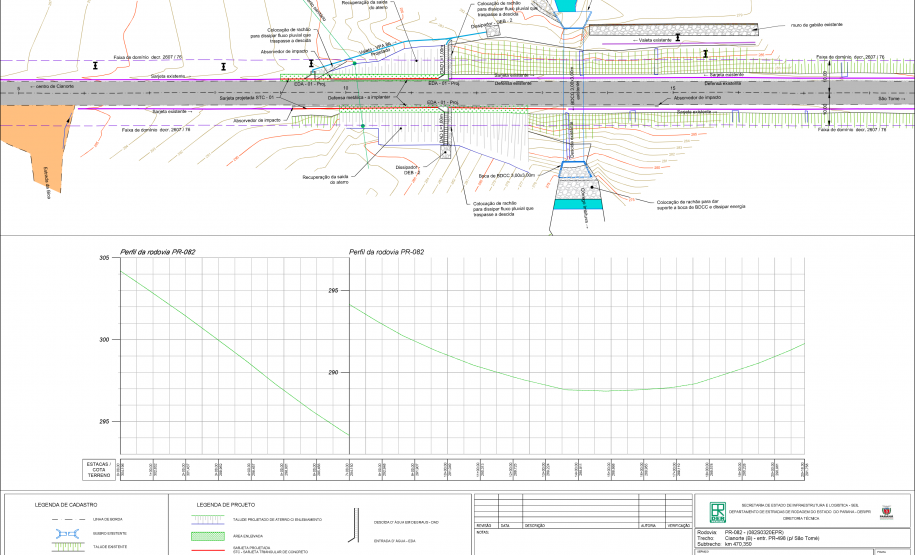Click the AUTORIA column header
This screenshot has height=555, width=915.
tap(648, 526)
